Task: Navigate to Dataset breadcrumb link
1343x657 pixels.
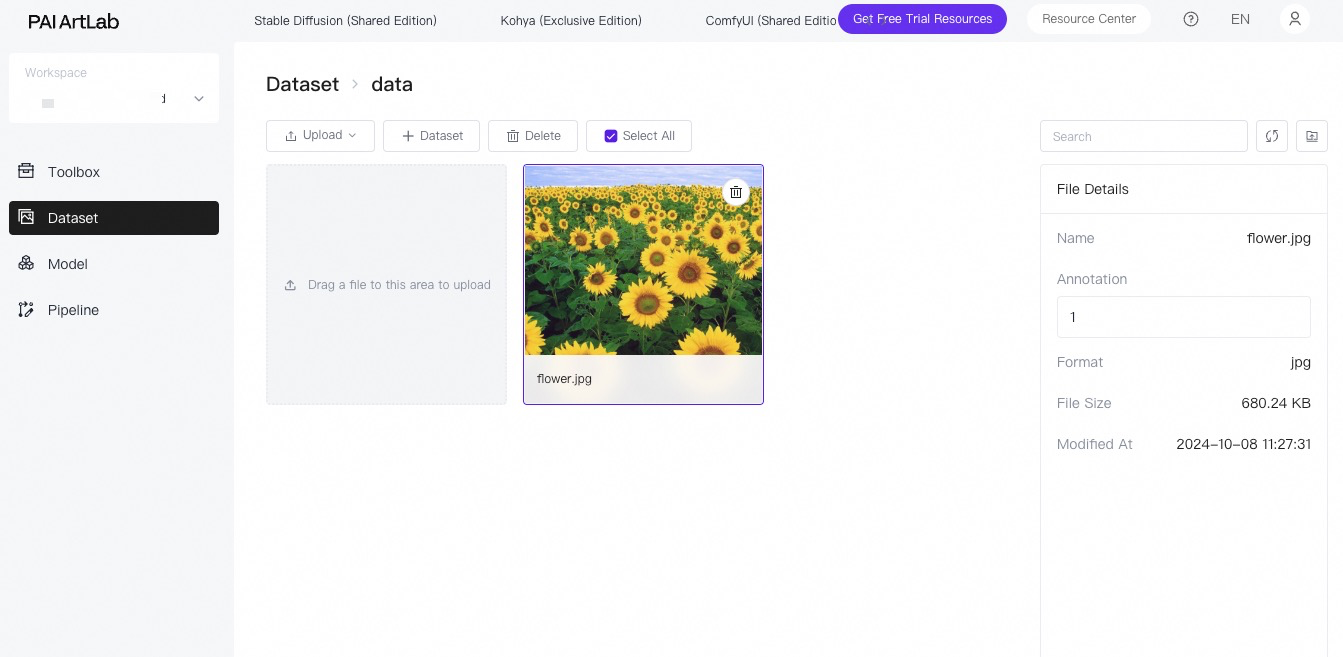Action: 302,84
